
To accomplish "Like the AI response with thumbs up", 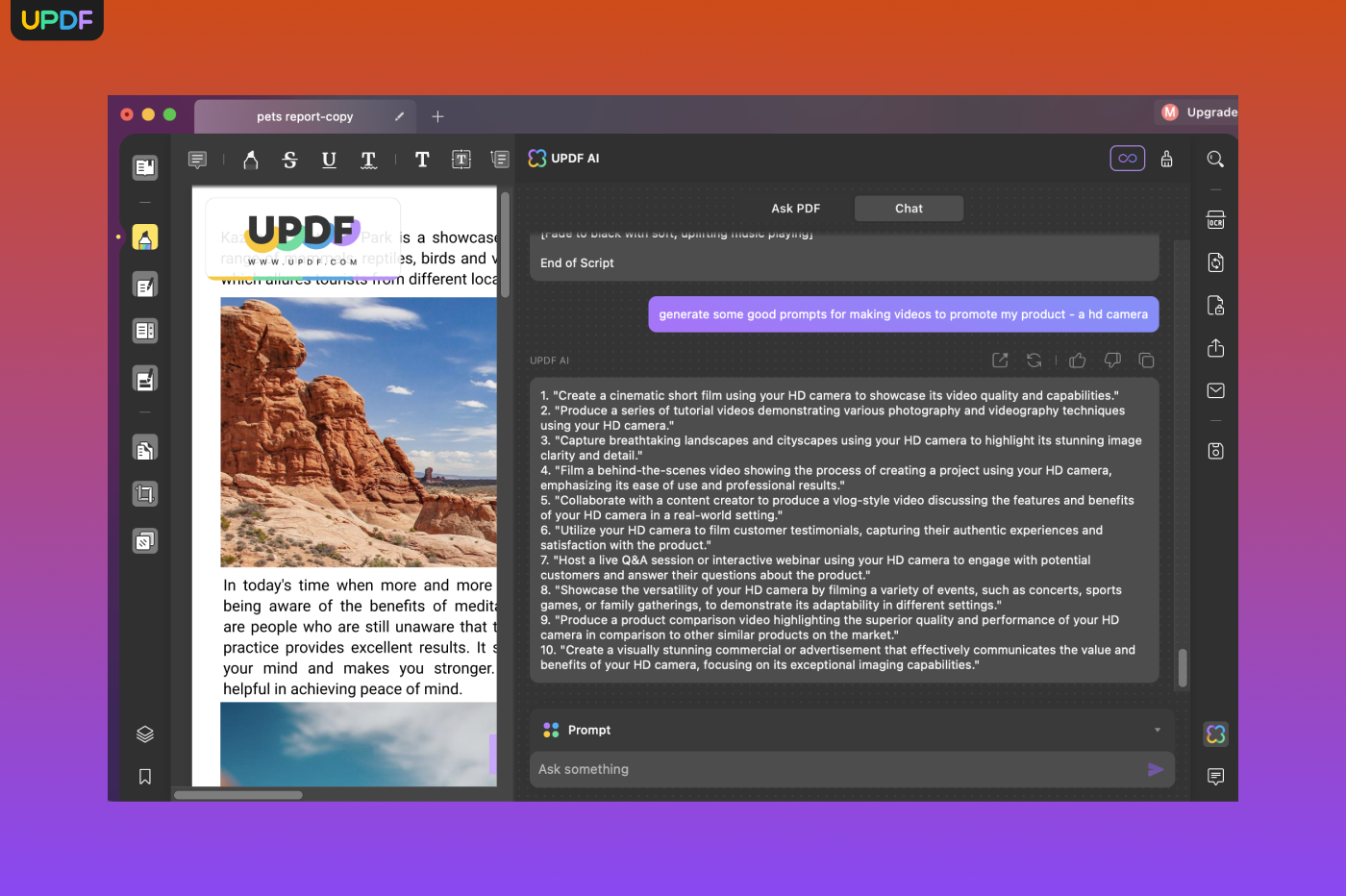I will pyautogui.click(x=1078, y=361).
